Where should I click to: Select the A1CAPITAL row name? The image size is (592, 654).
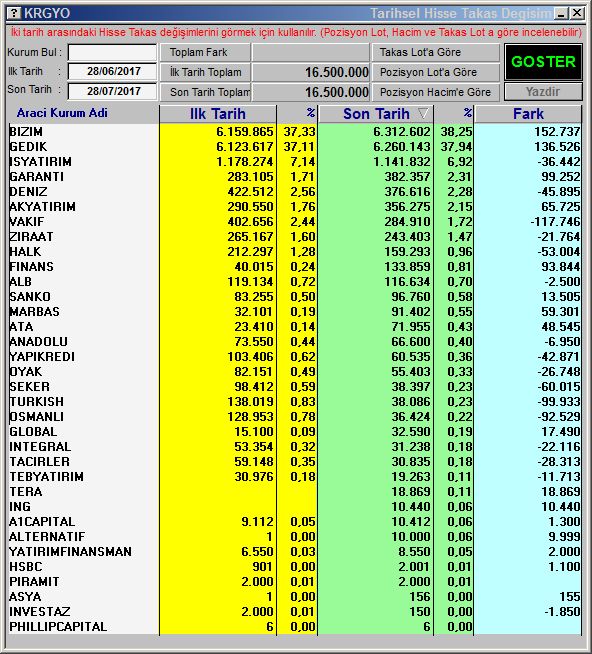(x=42, y=522)
